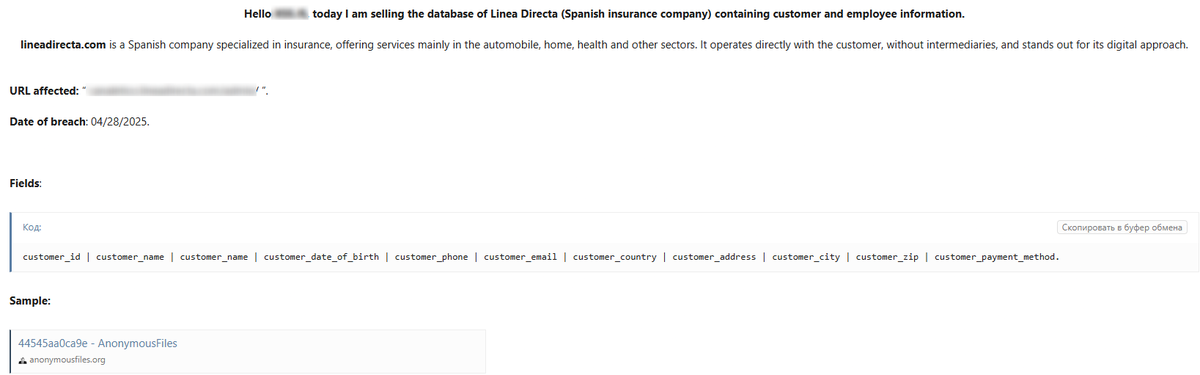The height and width of the screenshot is (375, 1200).
Task: Click the anonymousfiles.org domain text
Action: click(67, 360)
